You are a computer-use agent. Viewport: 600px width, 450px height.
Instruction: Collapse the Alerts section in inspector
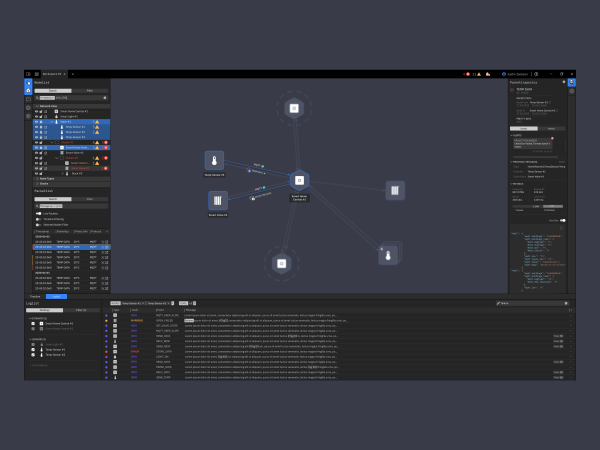point(512,135)
